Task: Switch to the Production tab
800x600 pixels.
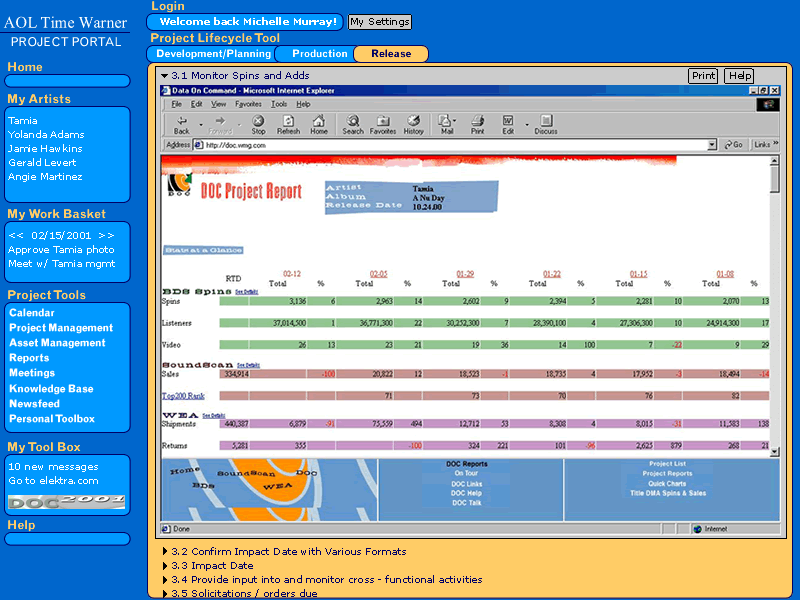Action: (319, 54)
